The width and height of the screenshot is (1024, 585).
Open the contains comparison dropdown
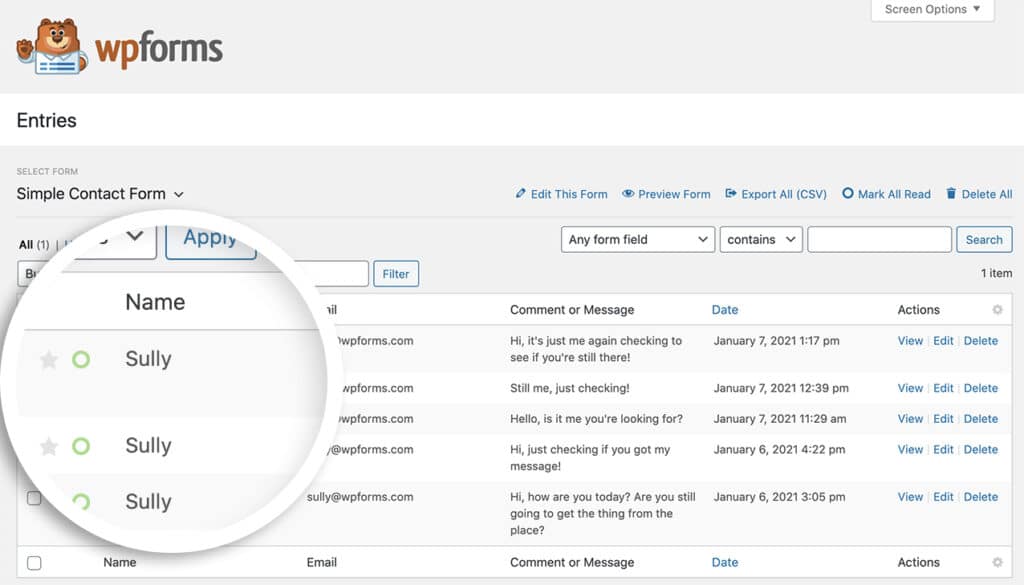pos(761,240)
